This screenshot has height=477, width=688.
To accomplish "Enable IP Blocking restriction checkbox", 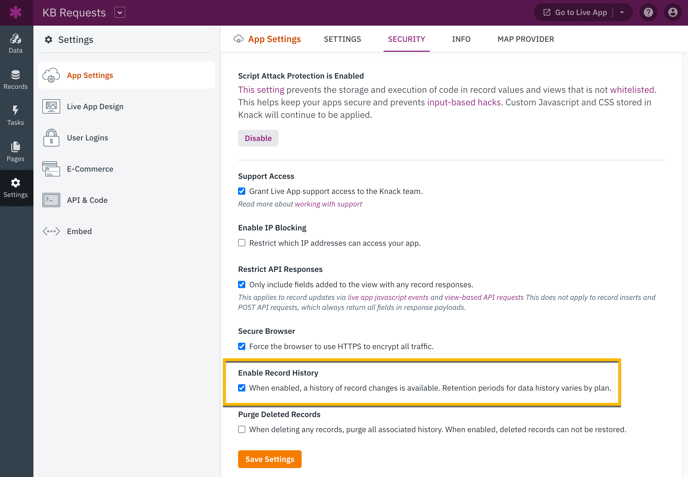I will [x=242, y=243].
